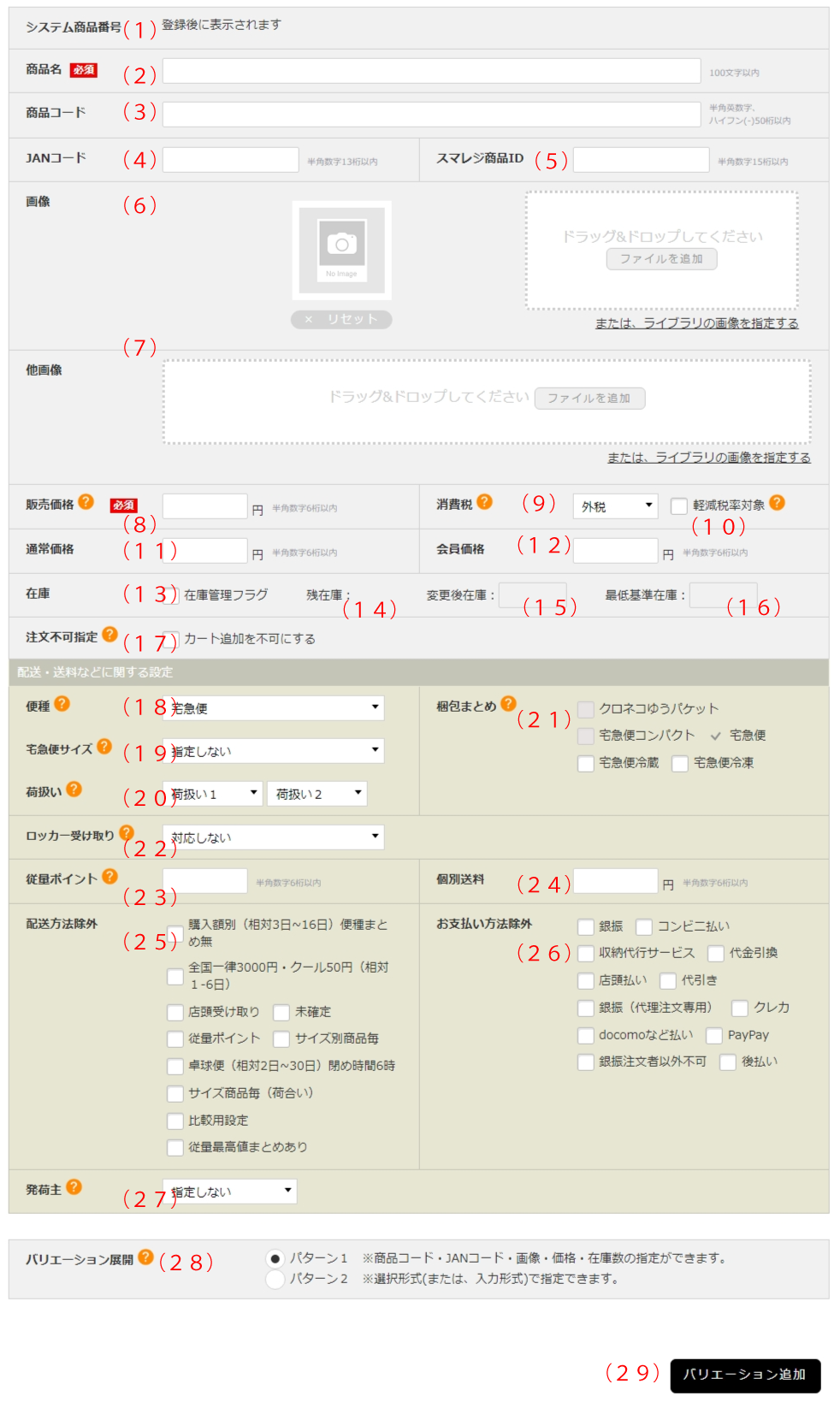Click the help icon next to バリエーション展開

(145, 1257)
